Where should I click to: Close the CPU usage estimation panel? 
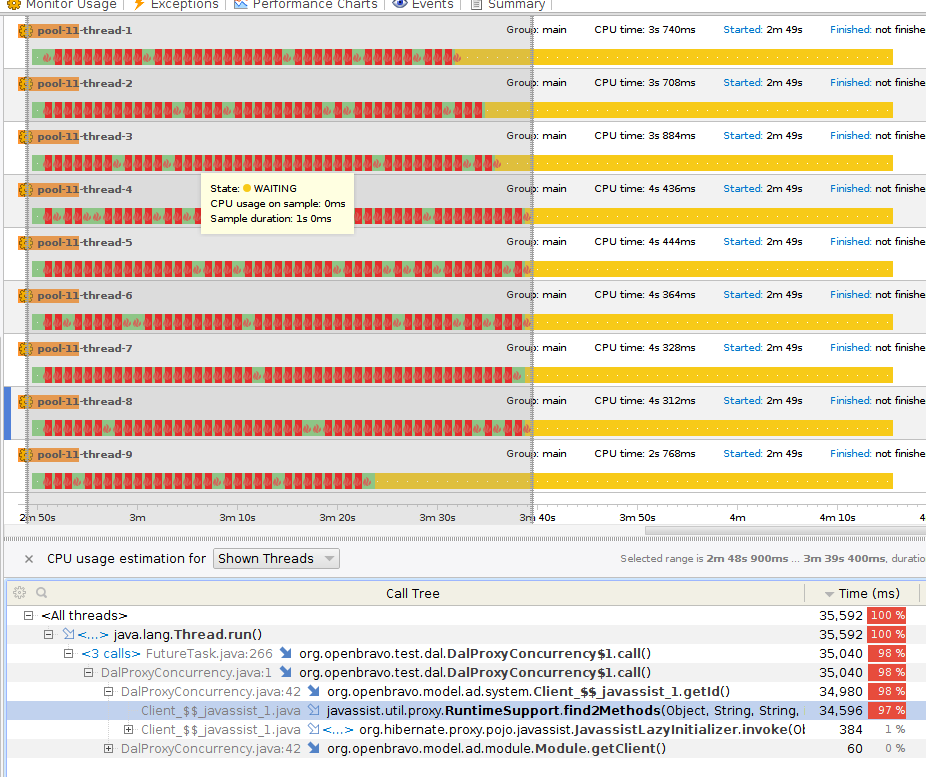click(x=29, y=559)
